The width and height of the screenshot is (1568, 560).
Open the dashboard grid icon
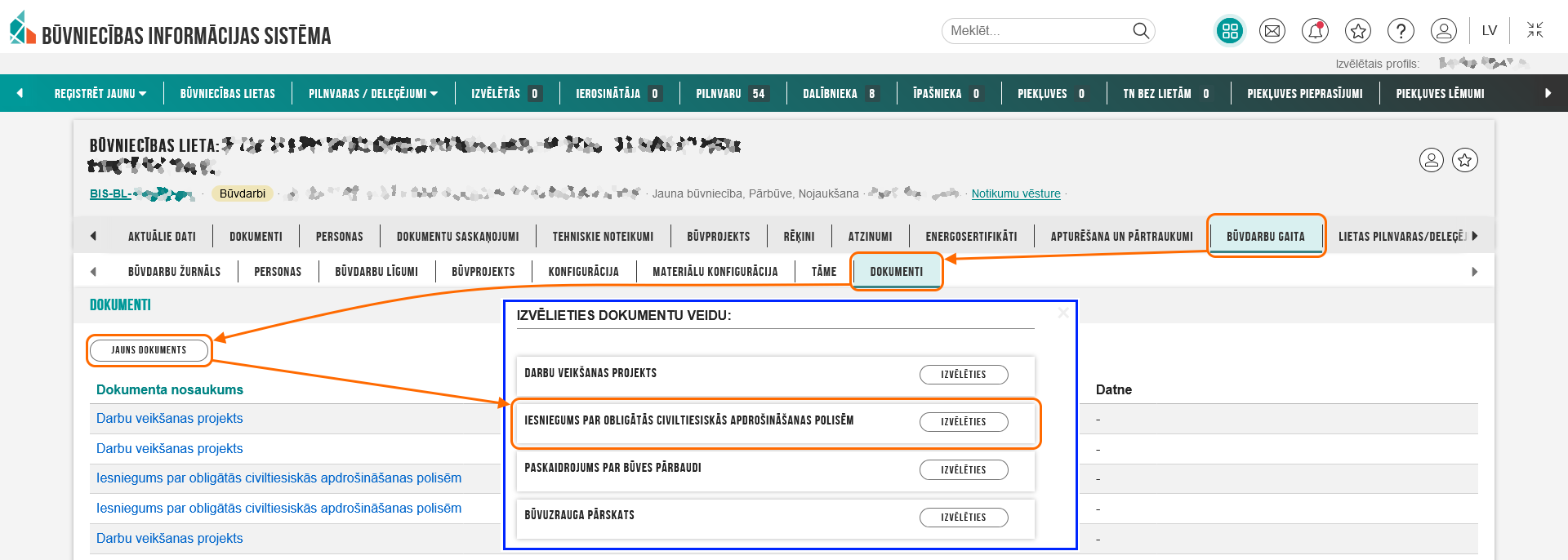pyautogui.click(x=1230, y=31)
